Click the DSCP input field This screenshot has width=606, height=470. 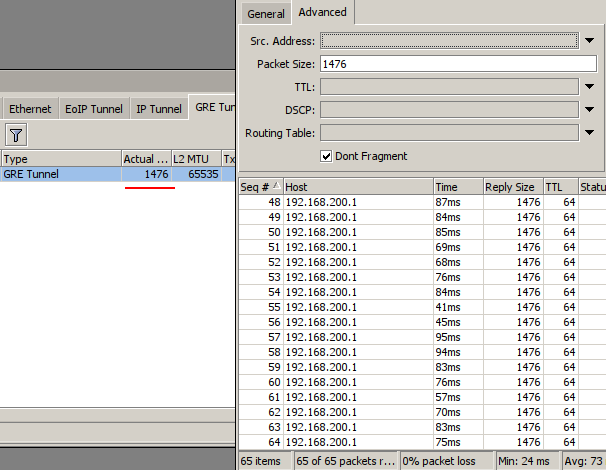[449, 110]
